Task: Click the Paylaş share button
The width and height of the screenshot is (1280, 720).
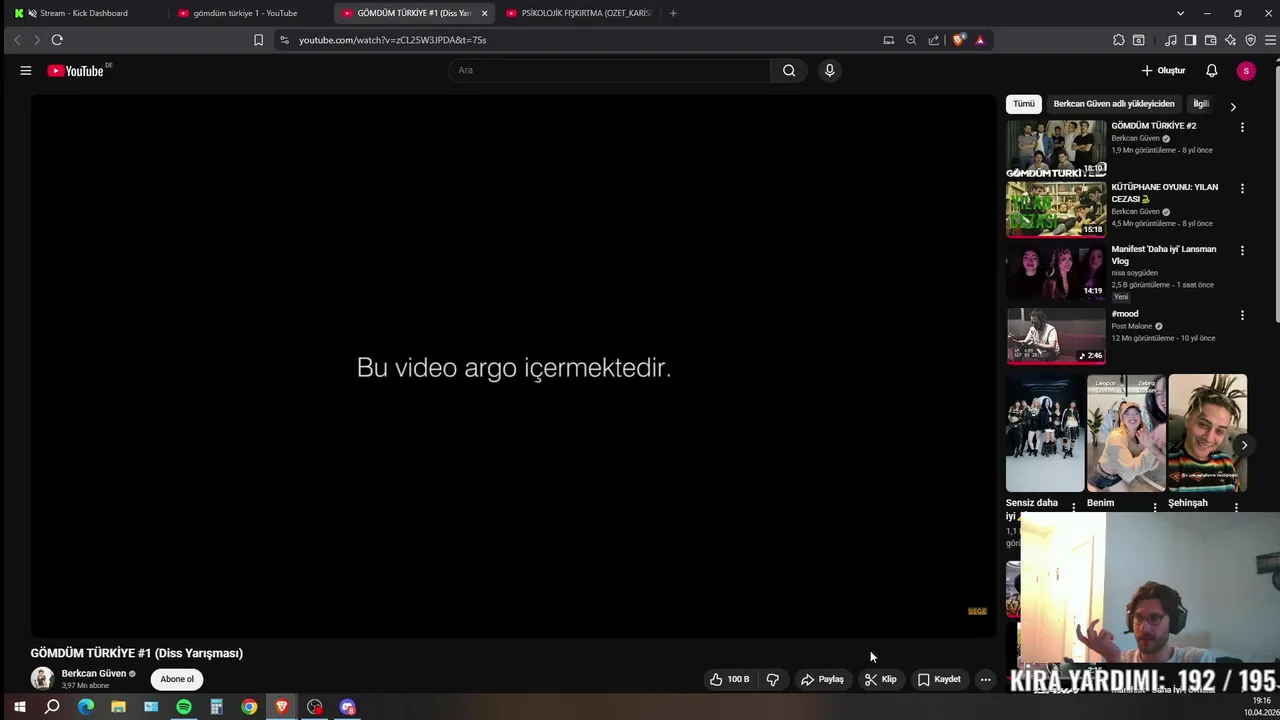Action: 822,679
